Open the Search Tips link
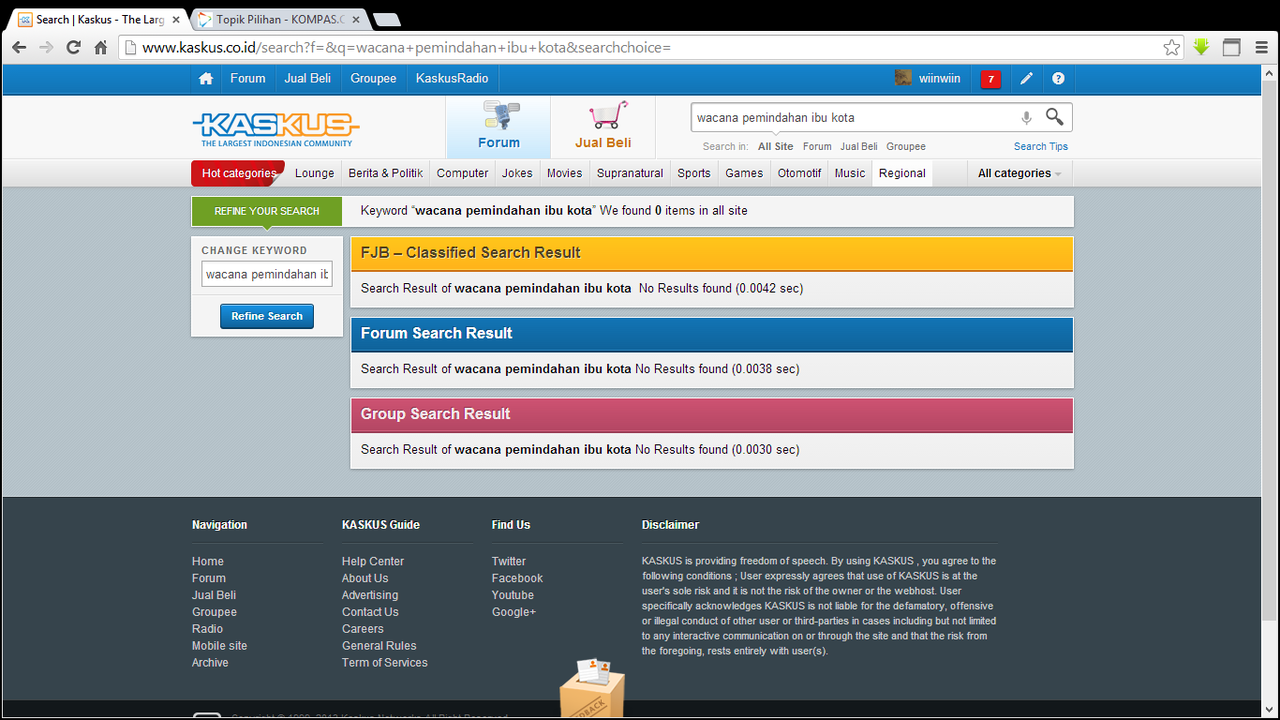 point(1041,146)
